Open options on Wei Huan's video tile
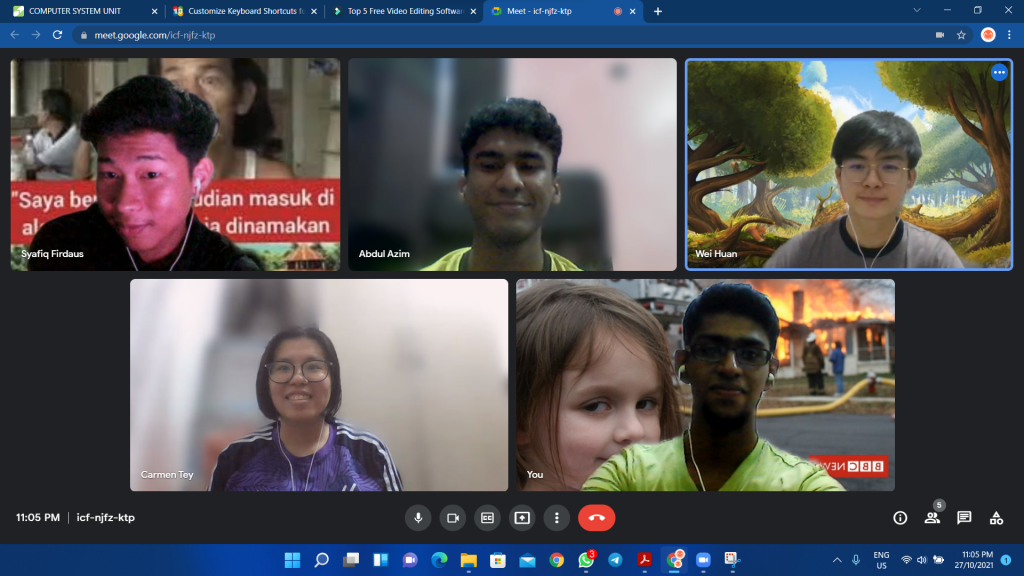This screenshot has height=576, width=1024. tap(998, 73)
